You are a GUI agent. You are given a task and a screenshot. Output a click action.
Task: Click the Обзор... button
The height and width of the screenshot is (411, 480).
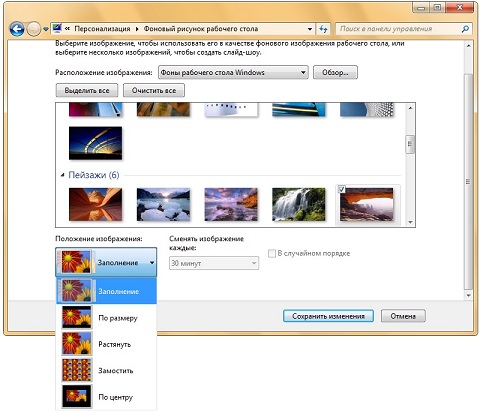tap(335, 72)
